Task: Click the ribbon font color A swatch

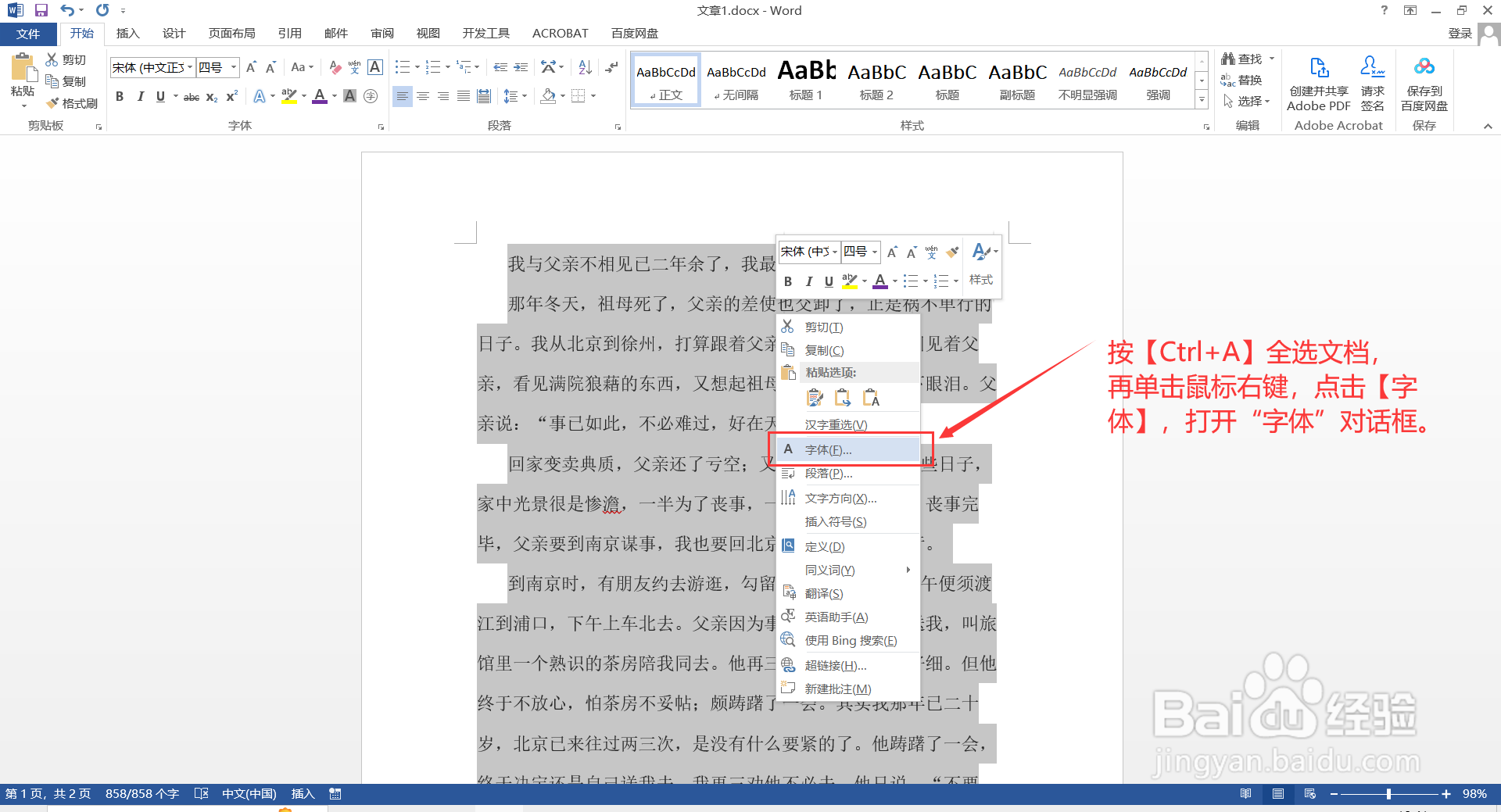Action: click(319, 96)
